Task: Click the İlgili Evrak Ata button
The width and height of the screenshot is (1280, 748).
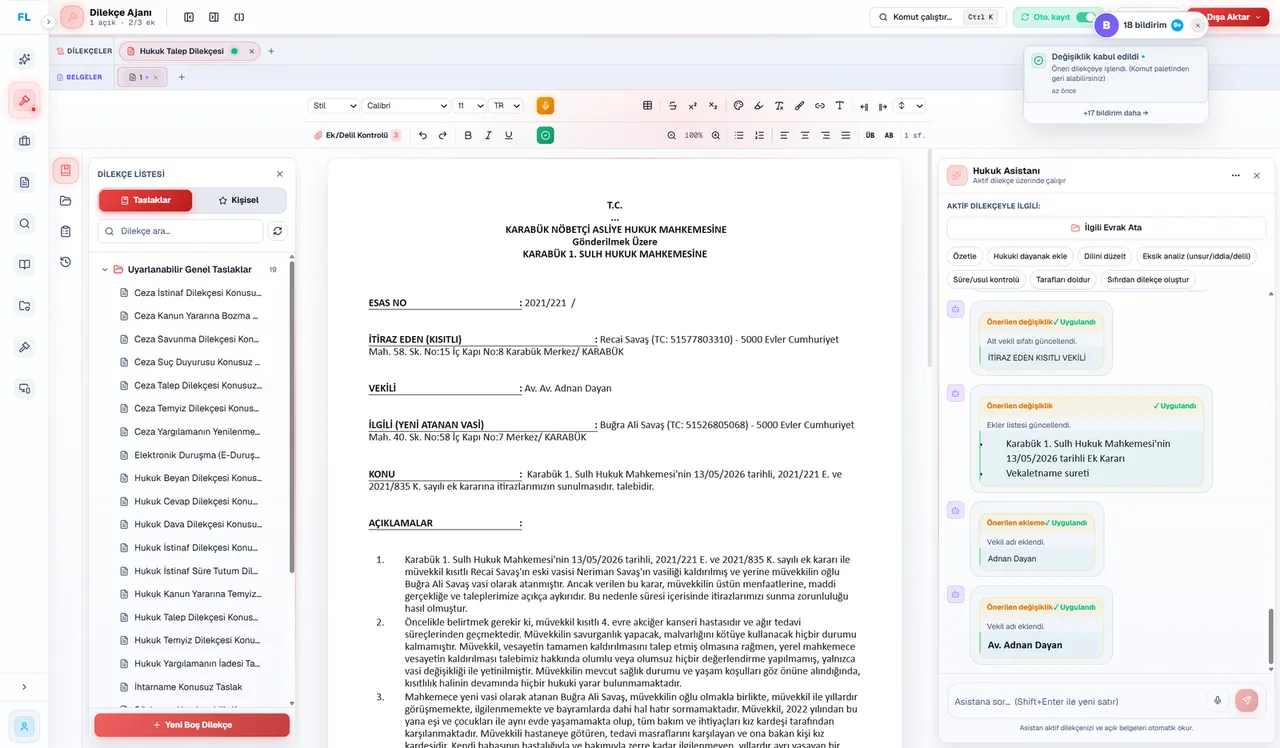Action: [1106, 227]
